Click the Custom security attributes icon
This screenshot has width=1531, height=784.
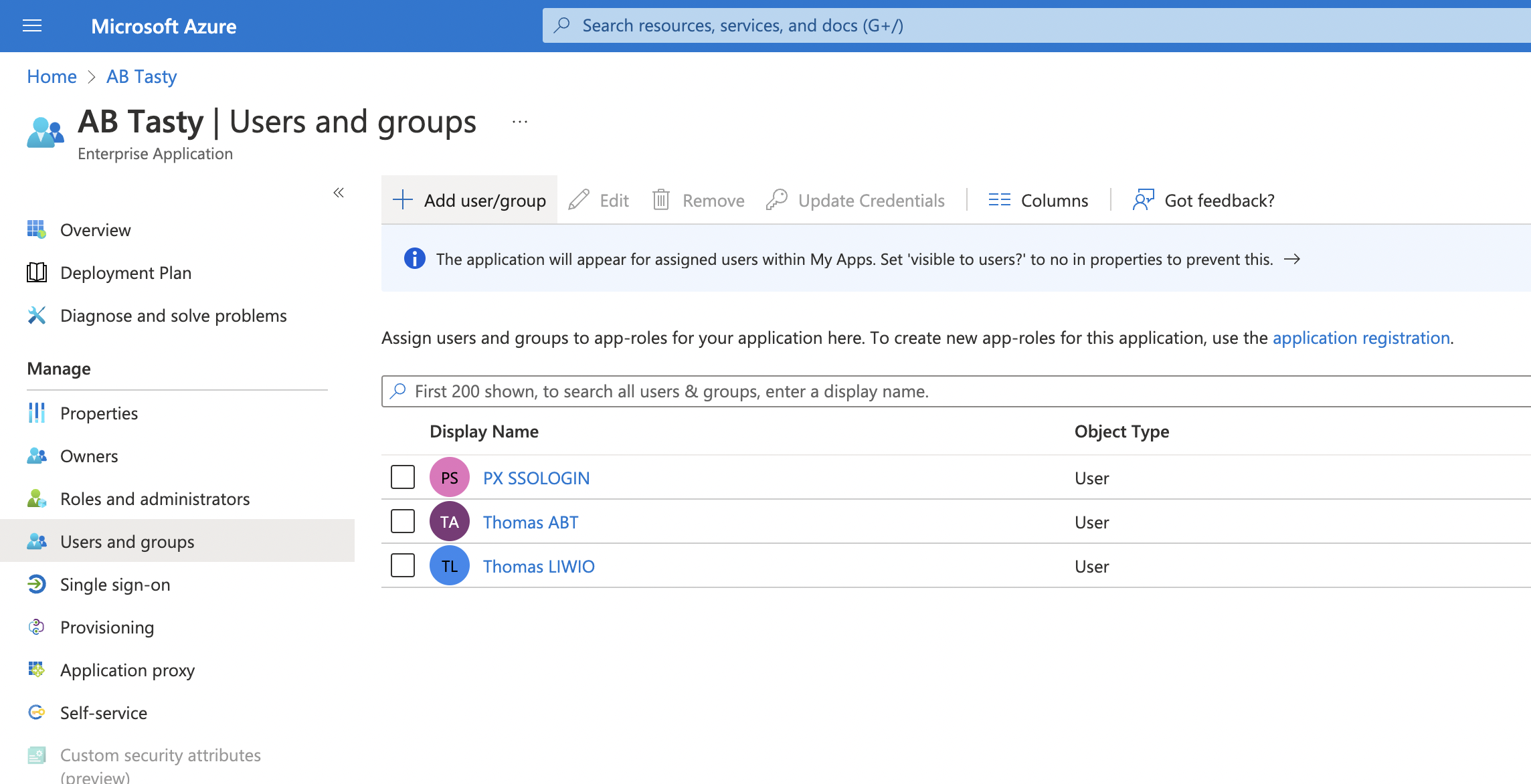click(x=37, y=755)
